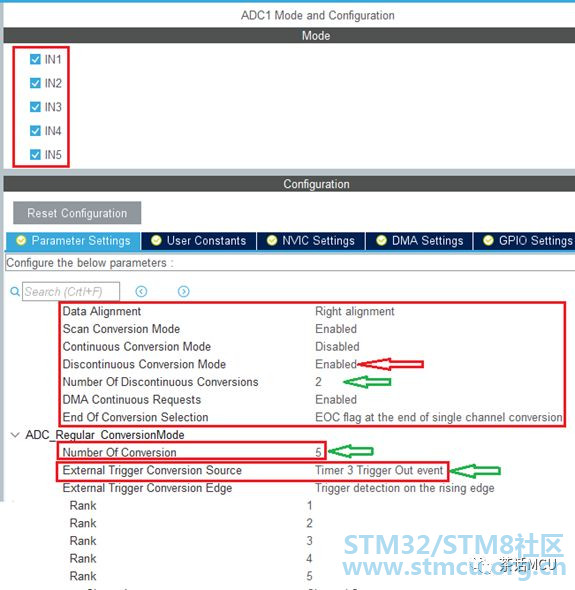Select the Rank 4 row
The image size is (575, 590).
pos(191,558)
